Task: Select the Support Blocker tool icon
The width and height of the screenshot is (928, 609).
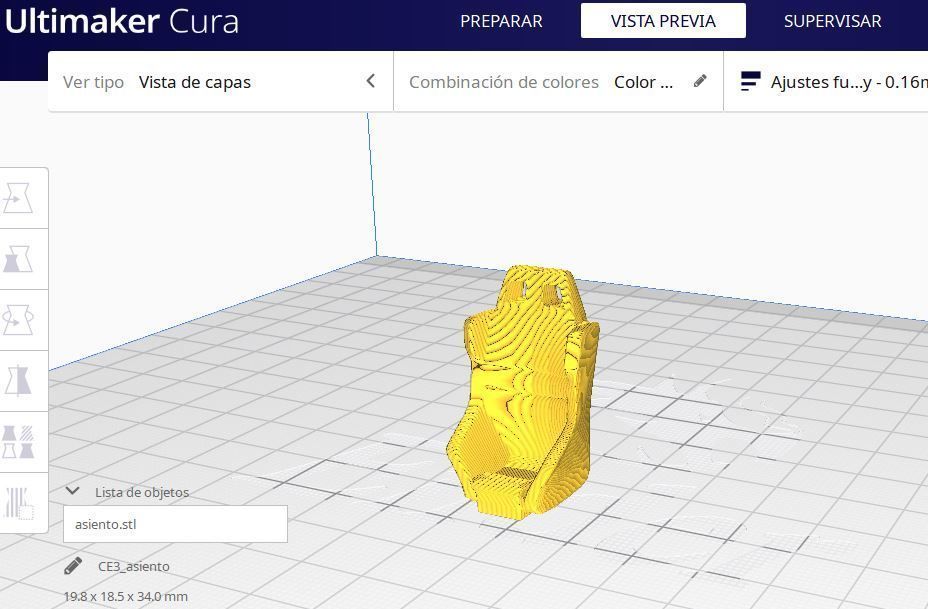Action: point(18,503)
